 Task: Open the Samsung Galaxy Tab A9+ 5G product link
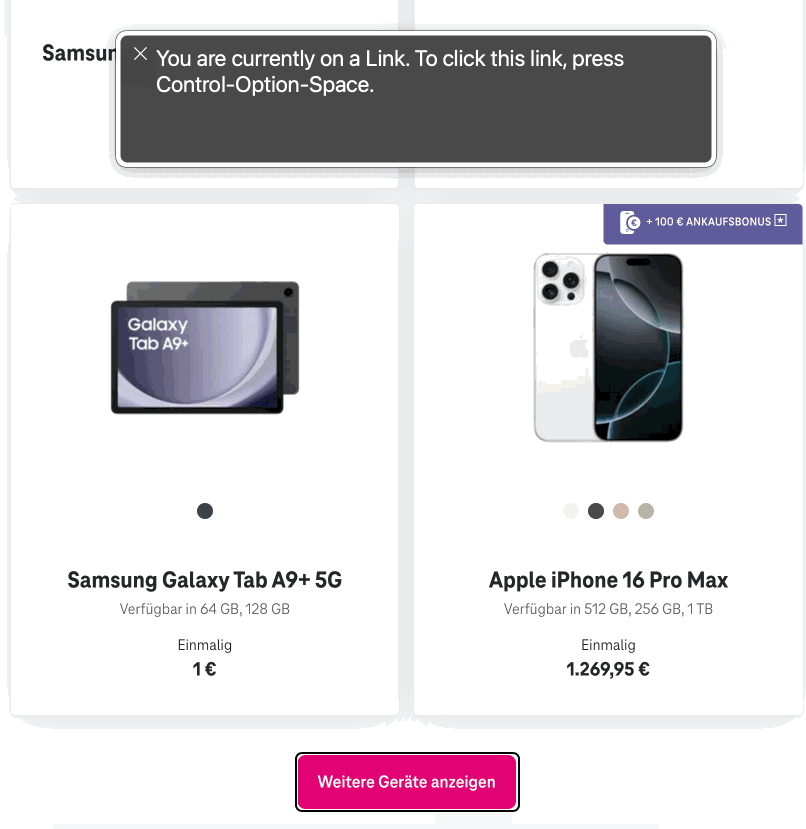click(204, 580)
